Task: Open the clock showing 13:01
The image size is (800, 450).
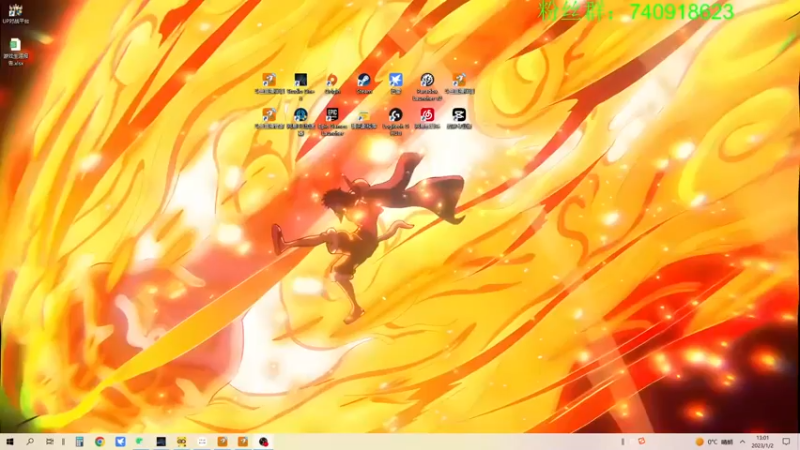Action: point(762,442)
